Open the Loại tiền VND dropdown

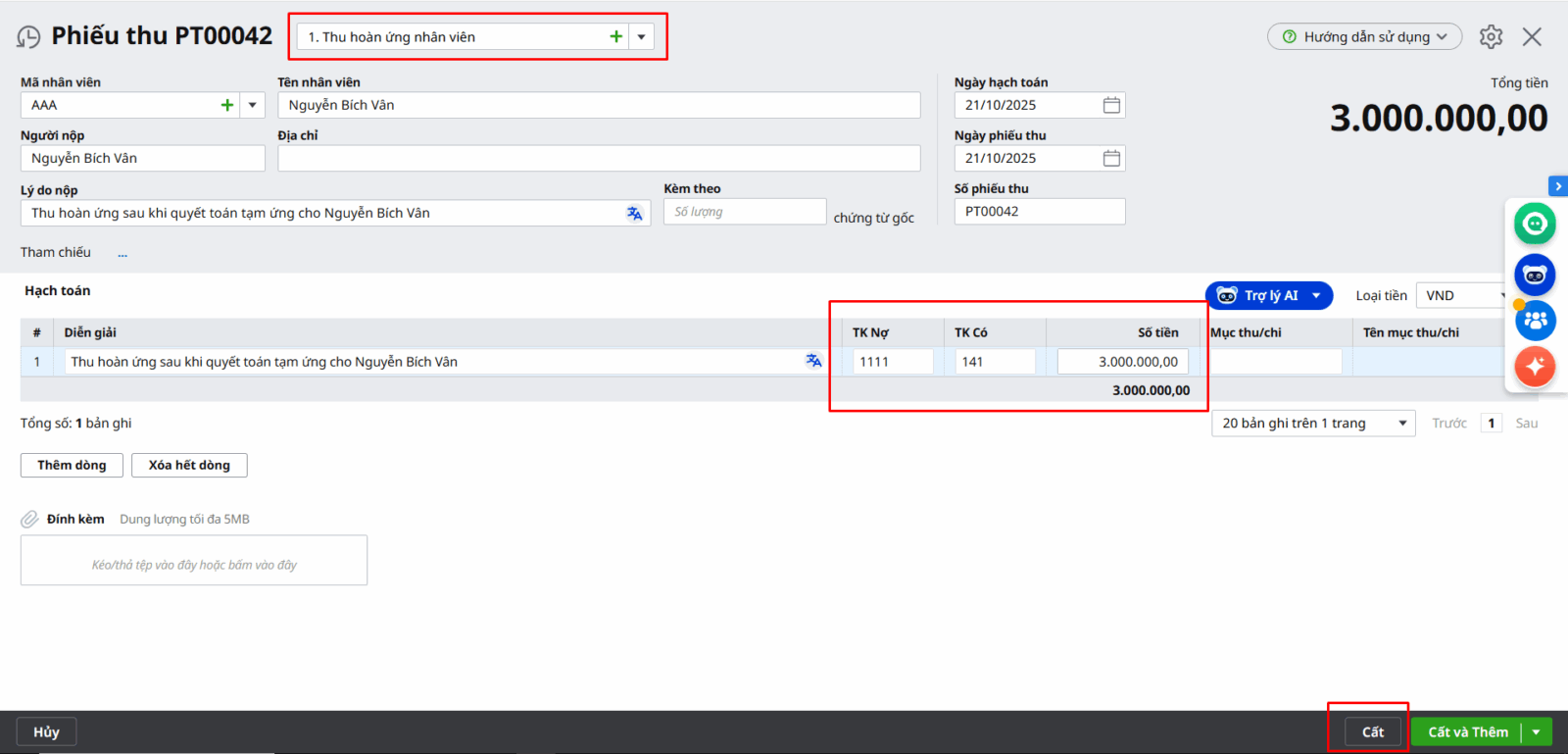(x=1460, y=296)
